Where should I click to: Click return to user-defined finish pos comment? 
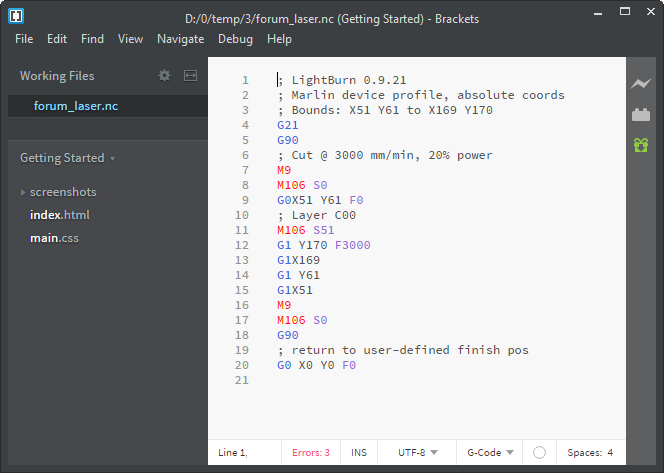[x=403, y=350]
